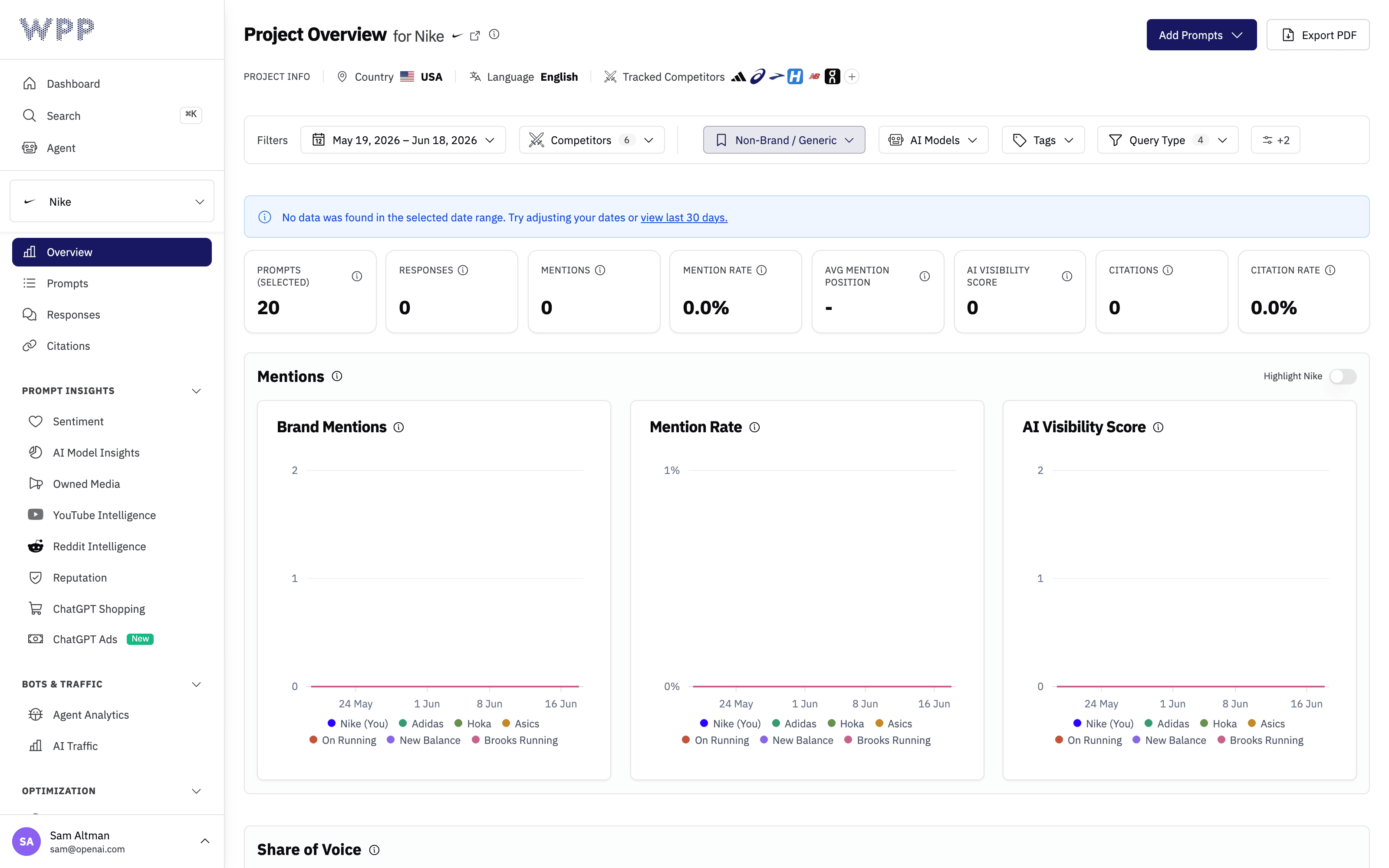Click info icon on AI Visibility Score card

coord(1066,276)
